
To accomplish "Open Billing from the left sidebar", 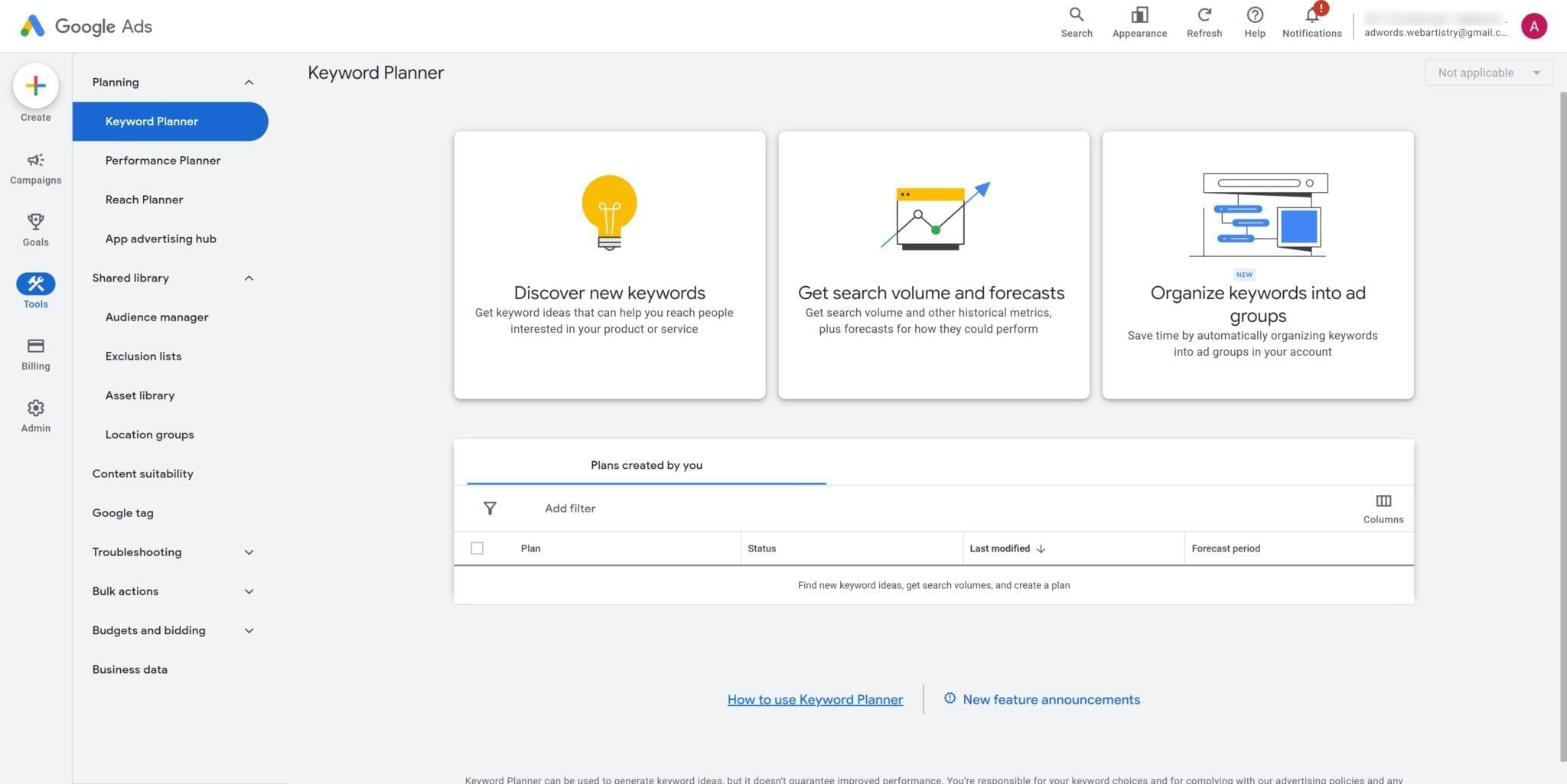I will [x=35, y=353].
